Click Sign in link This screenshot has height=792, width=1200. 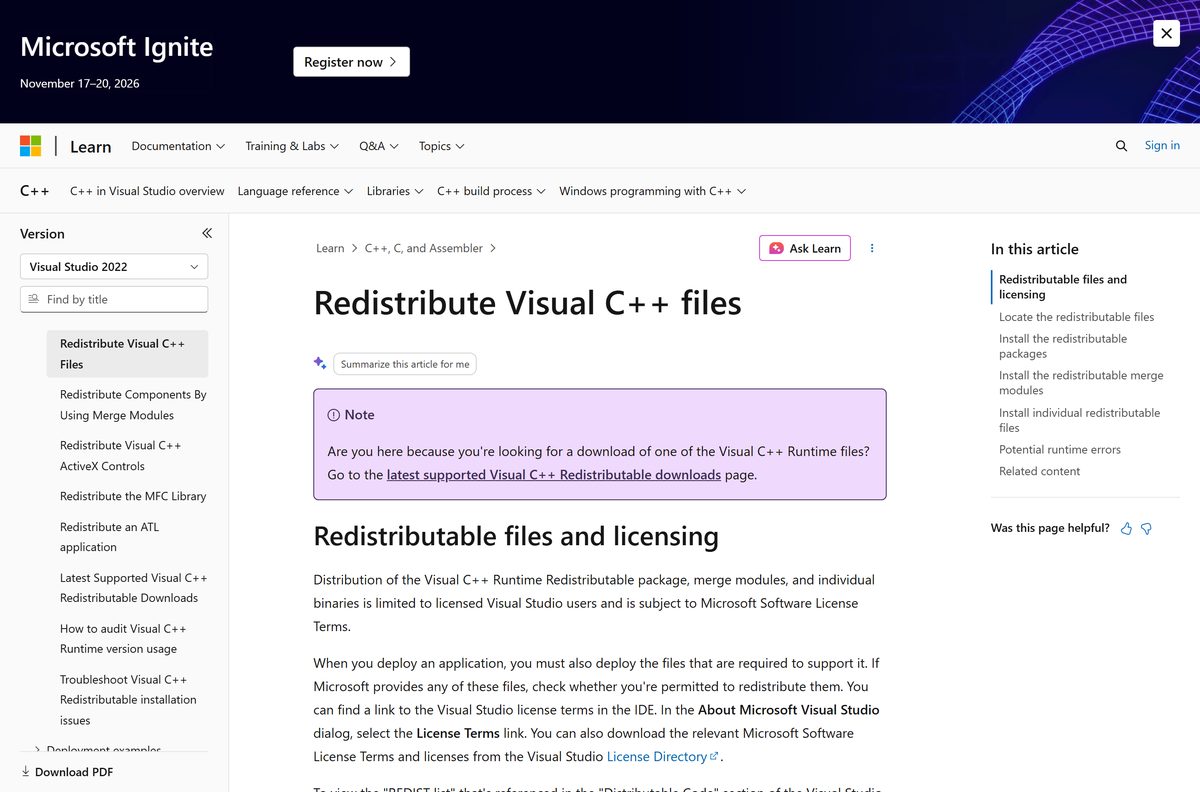(x=1162, y=145)
